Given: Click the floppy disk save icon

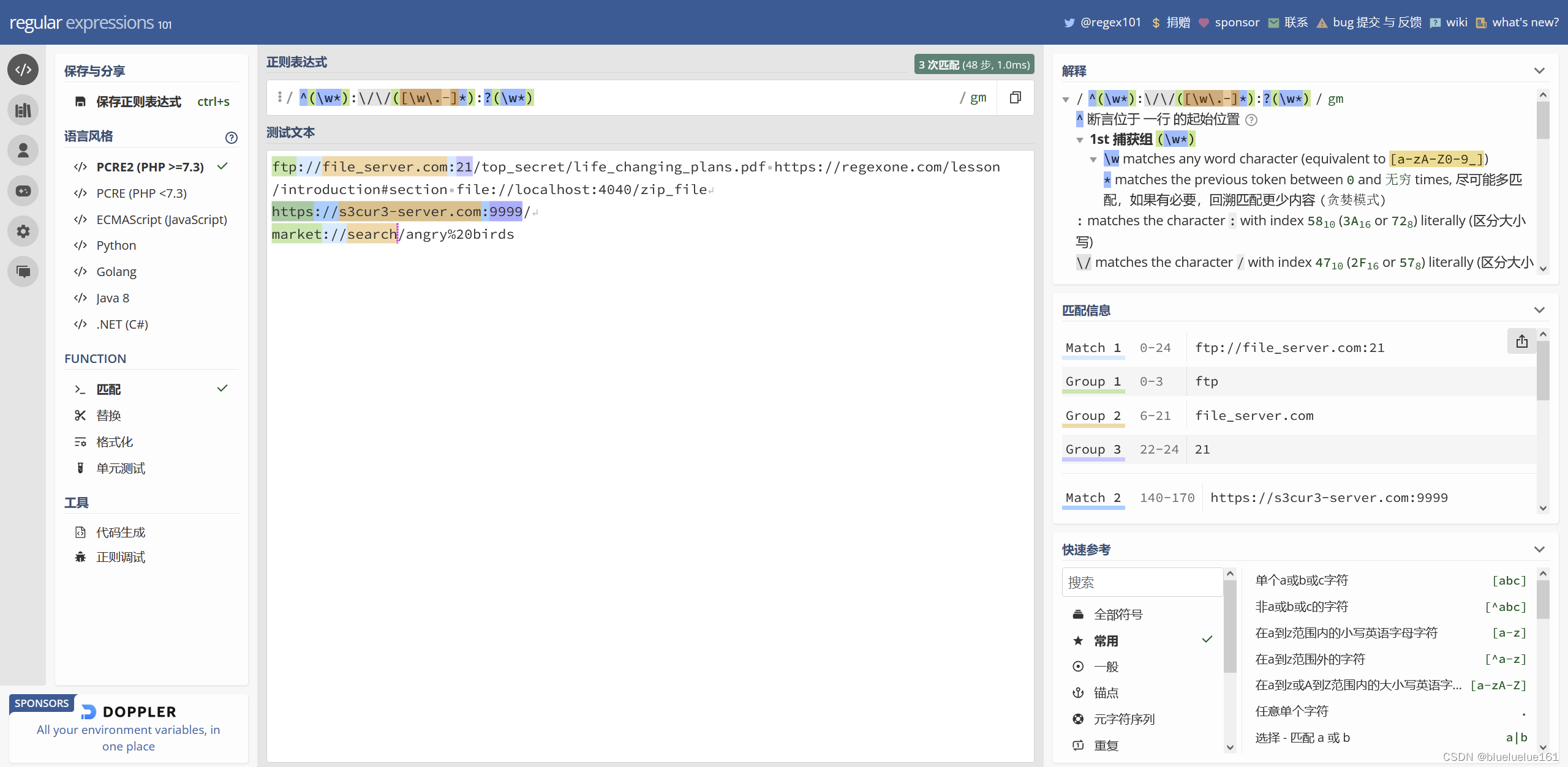Looking at the screenshot, I should click(x=80, y=102).
